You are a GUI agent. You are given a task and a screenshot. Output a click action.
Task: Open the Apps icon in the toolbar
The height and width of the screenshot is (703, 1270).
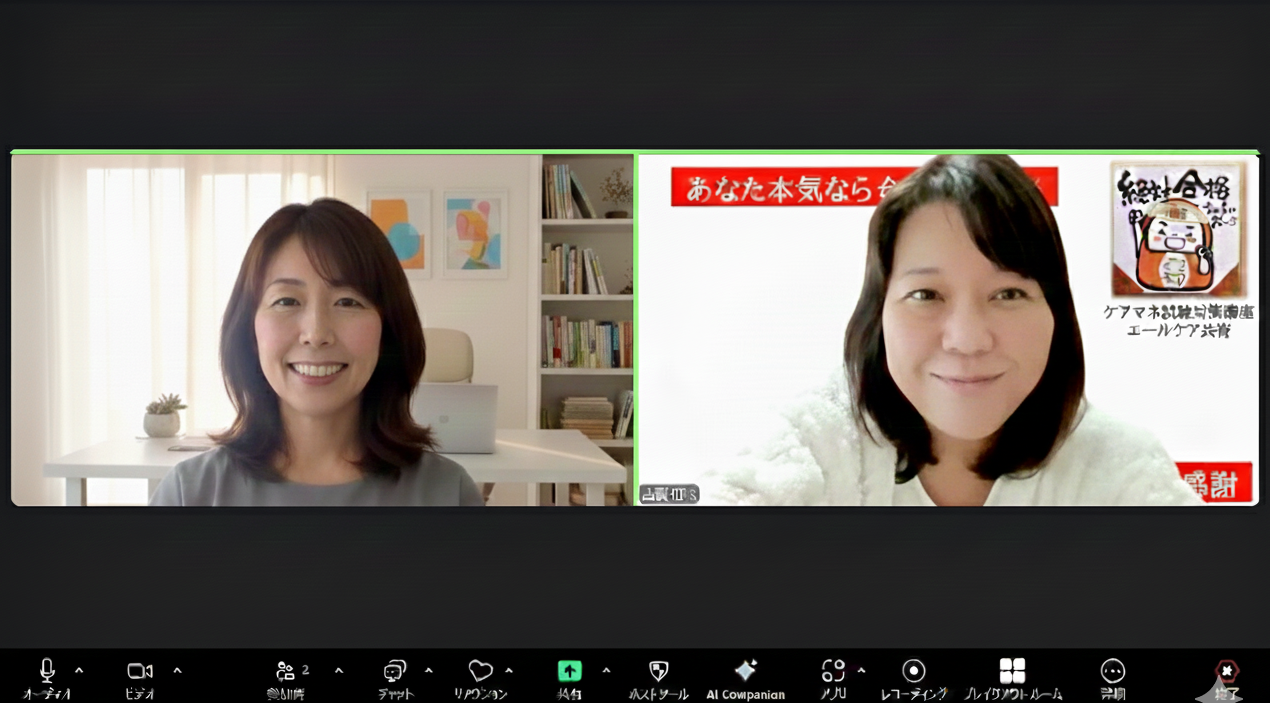(833, 671)
